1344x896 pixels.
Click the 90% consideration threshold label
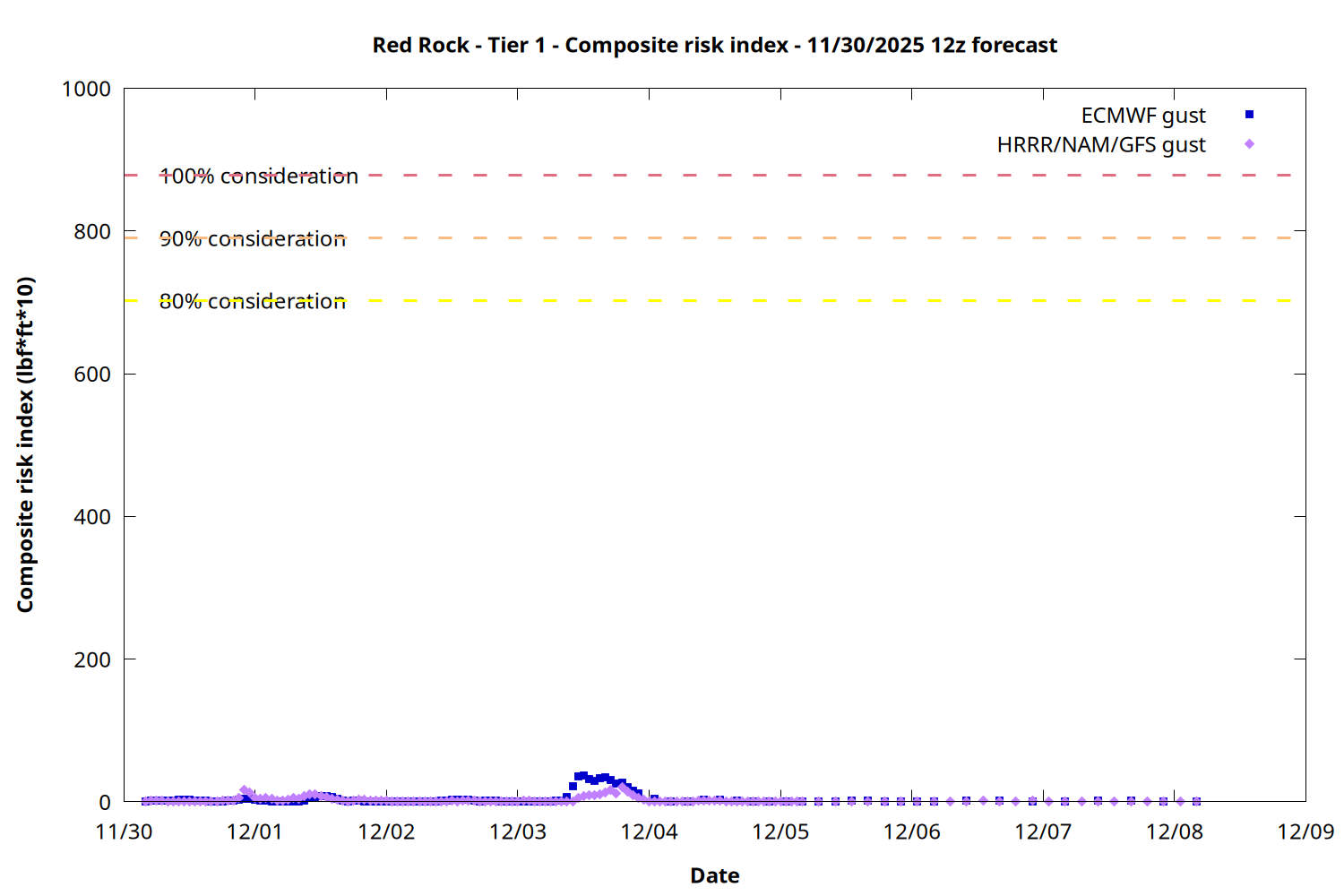[253, 239]
